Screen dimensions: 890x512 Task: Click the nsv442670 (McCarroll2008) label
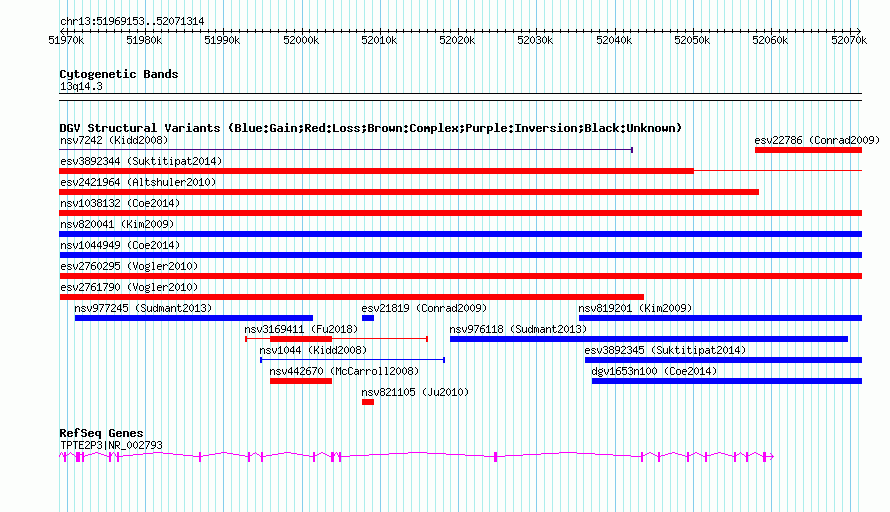[x=344, y=371]
